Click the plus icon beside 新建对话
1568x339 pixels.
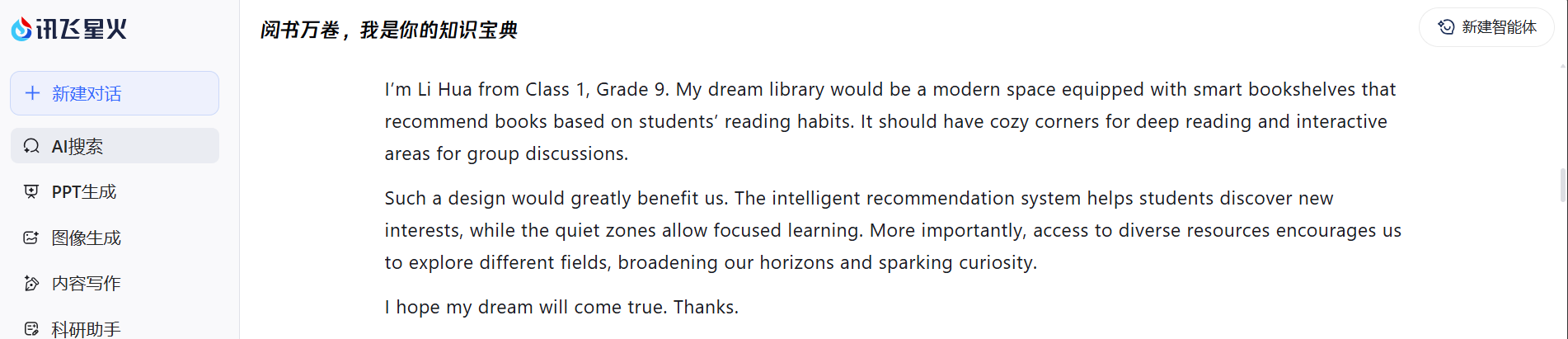(x=32, y=93)
